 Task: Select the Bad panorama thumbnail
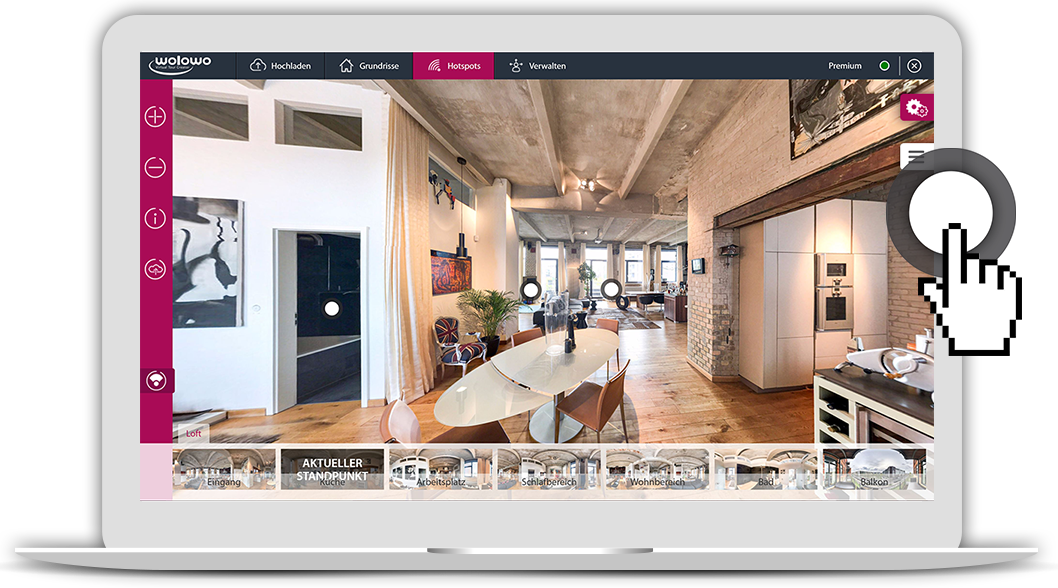click(x=765, y=469)
